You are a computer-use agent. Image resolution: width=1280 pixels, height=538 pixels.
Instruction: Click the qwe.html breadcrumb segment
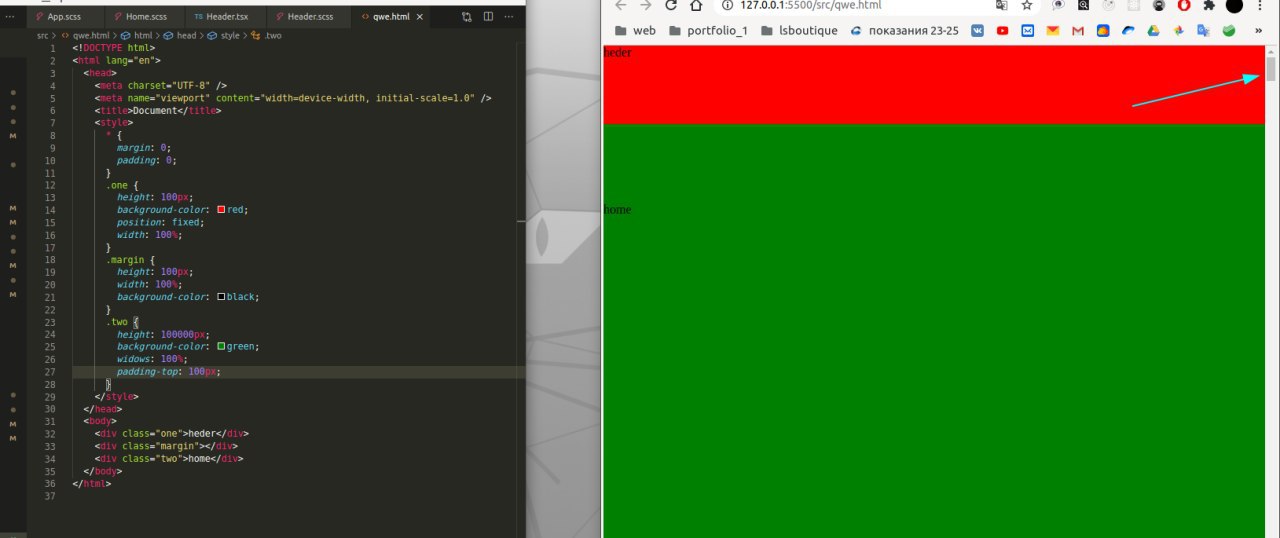tap(84, 35)
